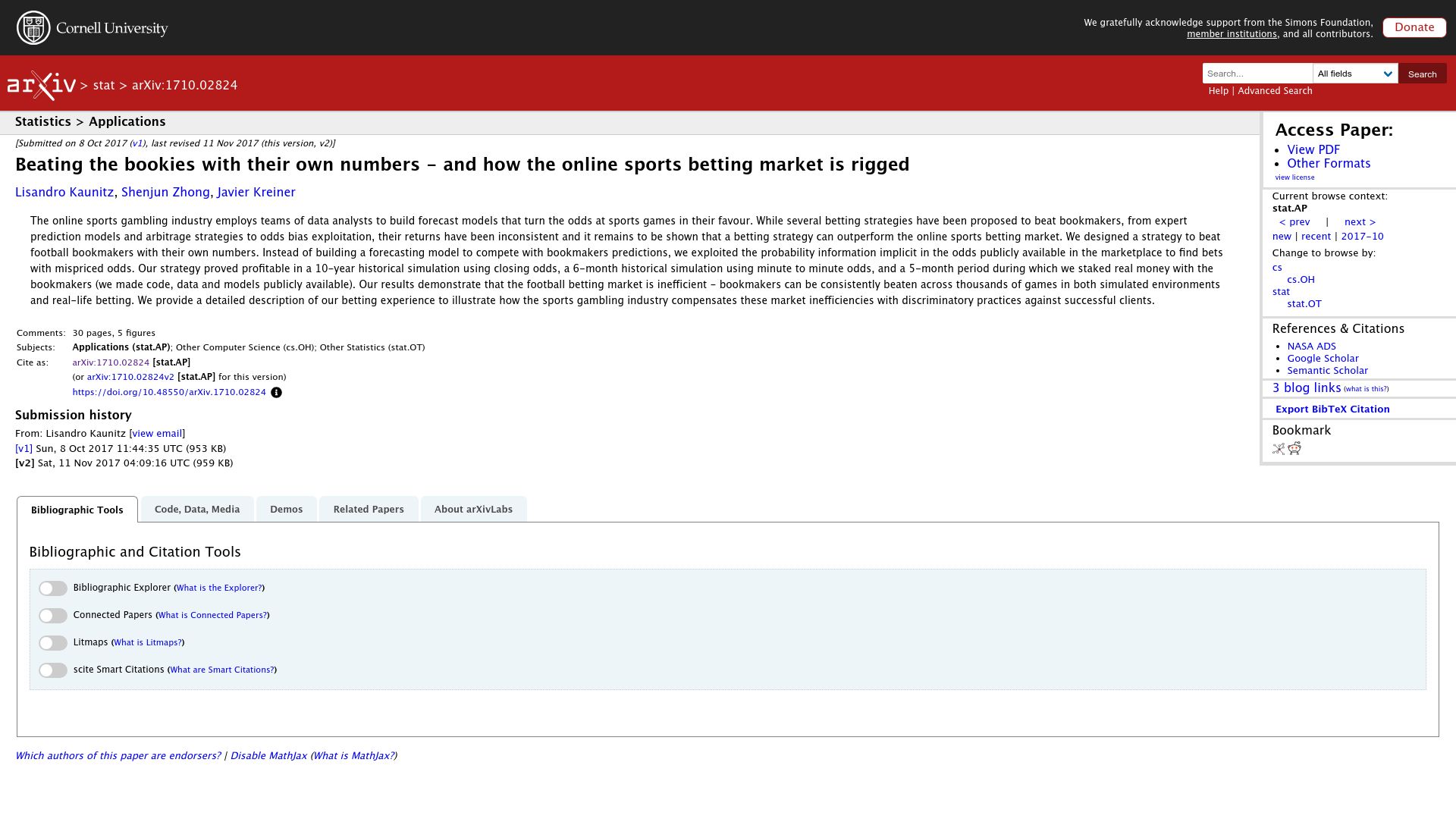Open author Javier Kreiner's page
1456x819 pixels.
[x=256, y=193]
